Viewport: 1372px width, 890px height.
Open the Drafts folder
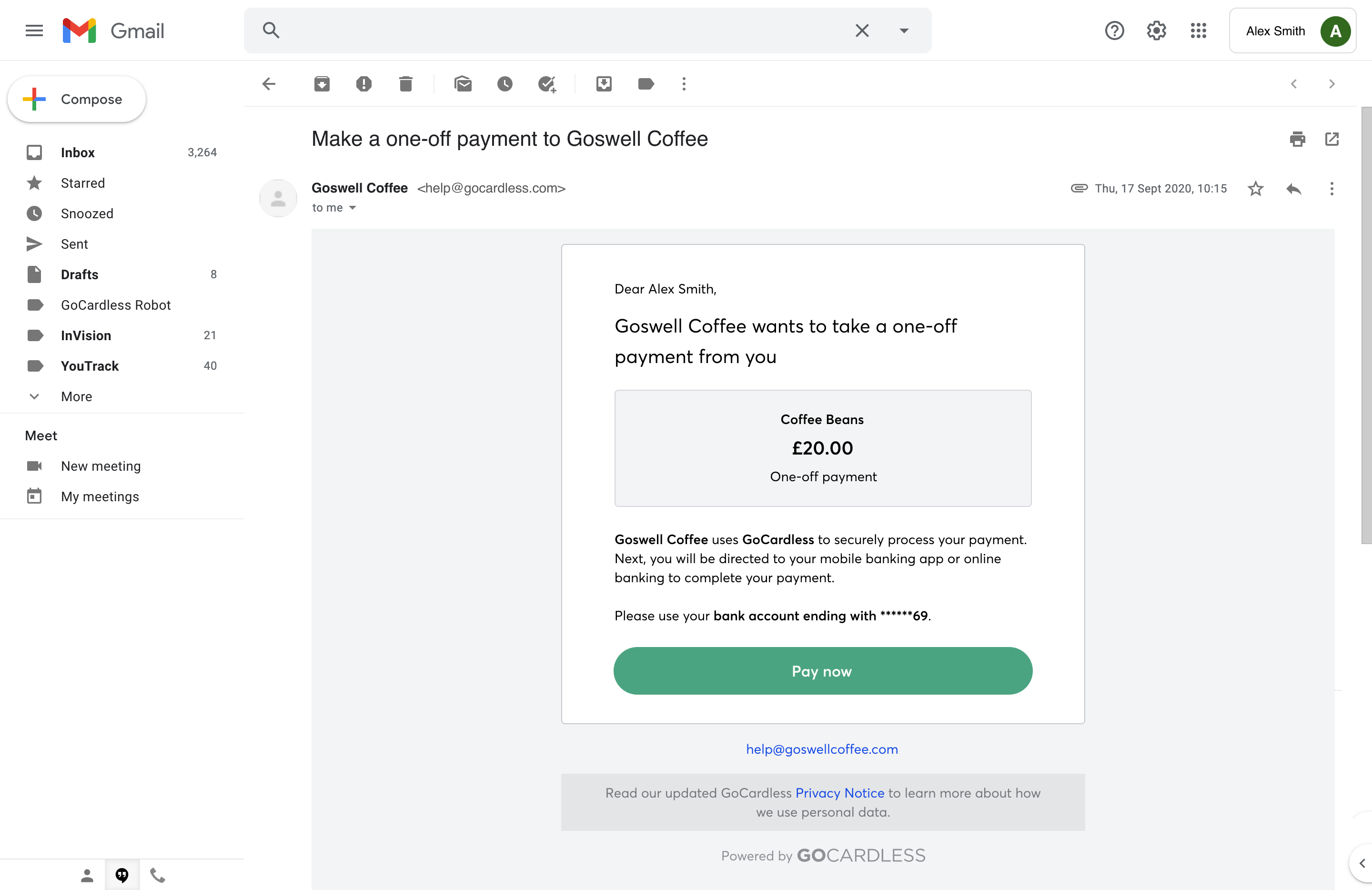click(x=80, y=274)
